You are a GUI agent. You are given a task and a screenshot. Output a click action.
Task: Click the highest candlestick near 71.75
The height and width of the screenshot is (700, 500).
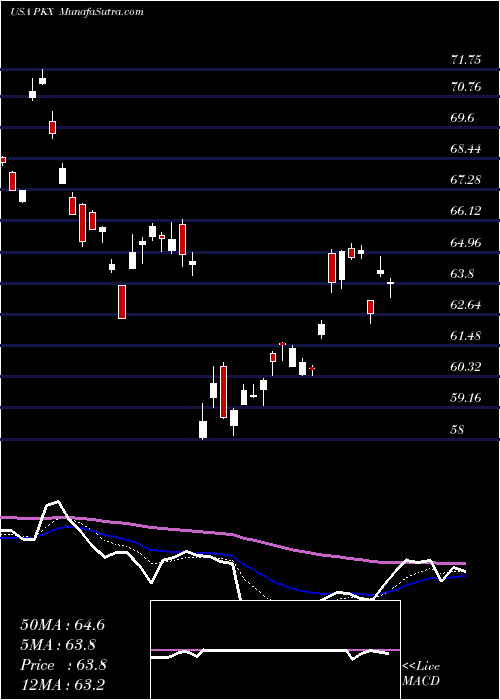tap(42, 77)
